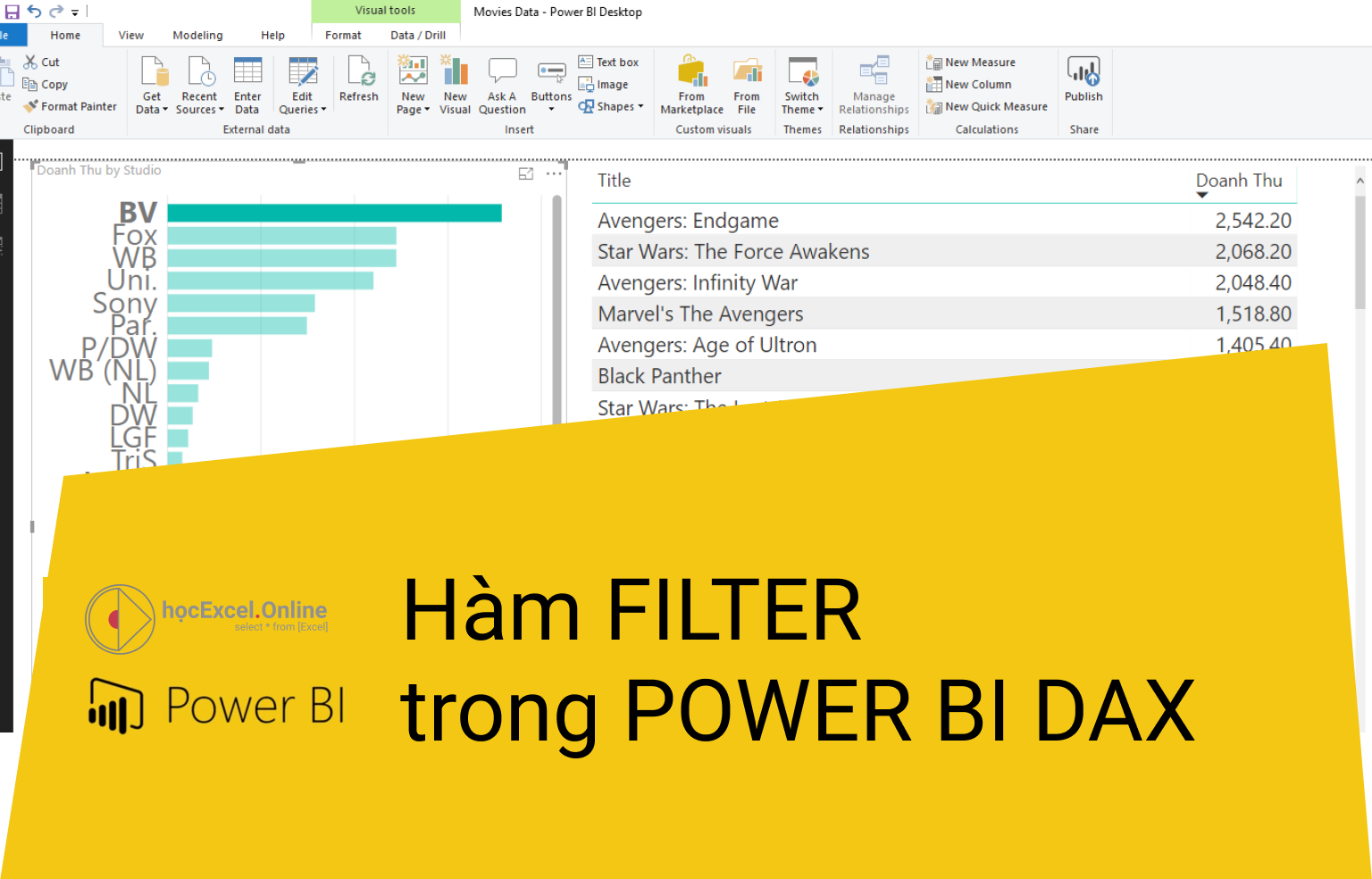Select the Format Painter
The image size is (1372, 879).
click(70, 105)
